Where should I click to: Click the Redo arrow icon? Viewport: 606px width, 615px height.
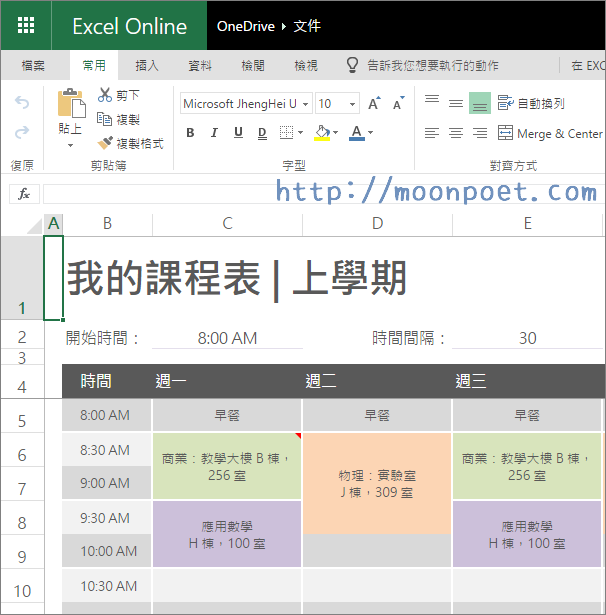(x=22, y=132)
